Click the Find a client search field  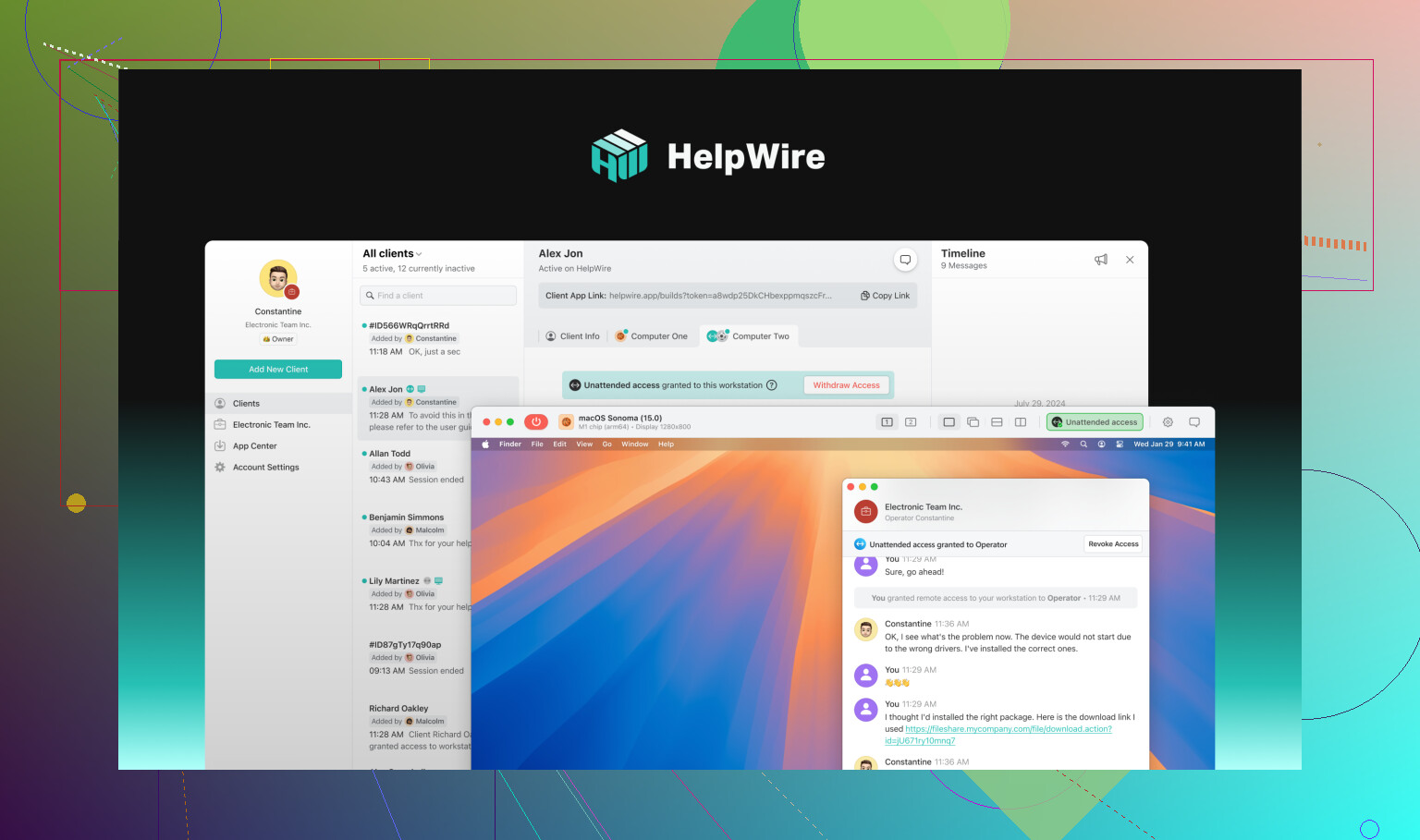(x=438, y=296)
